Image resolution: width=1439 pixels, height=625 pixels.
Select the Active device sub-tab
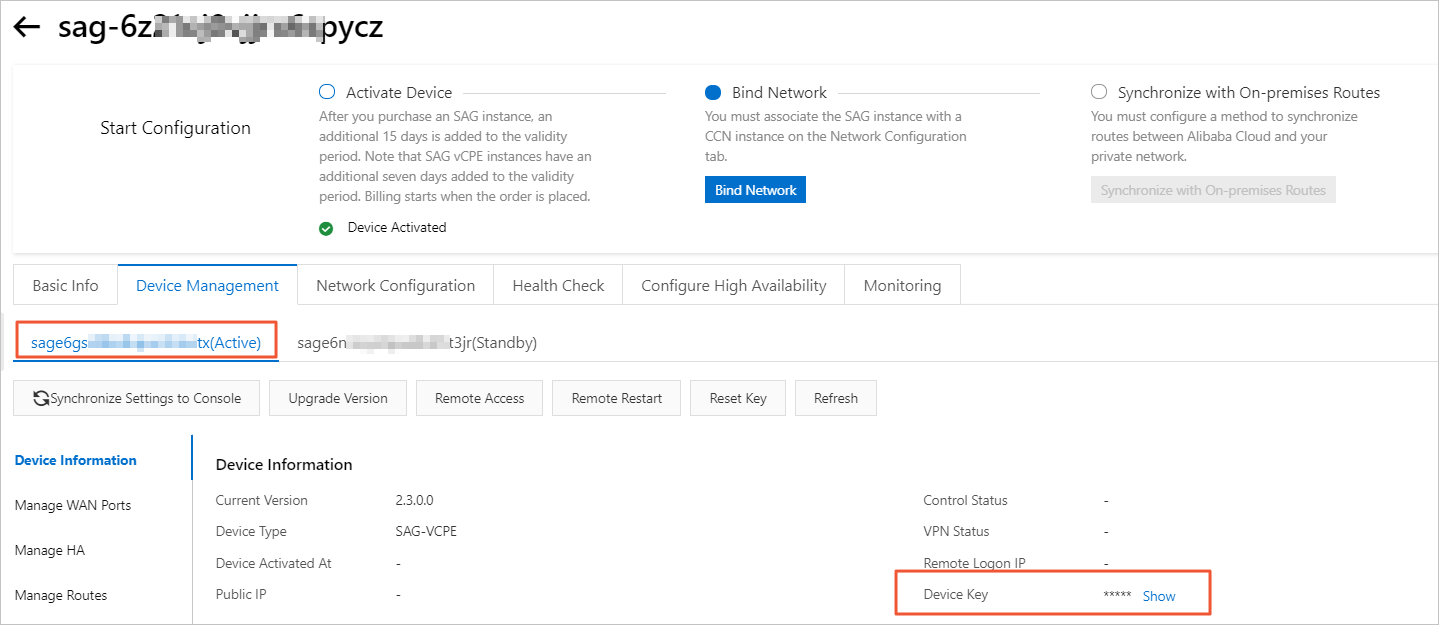pos(146,343)
